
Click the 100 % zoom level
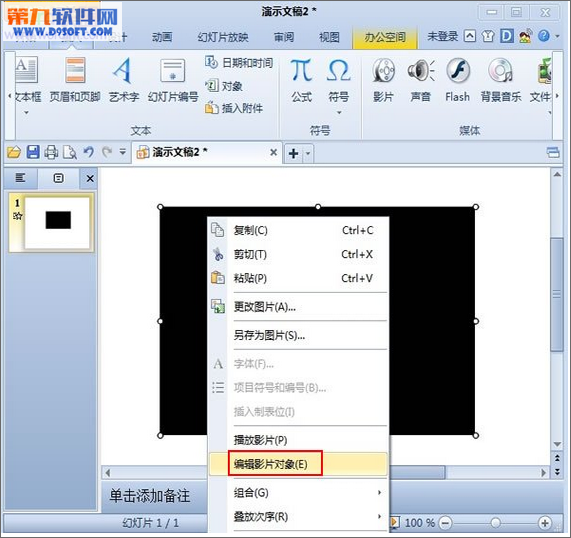click(420, 523)
